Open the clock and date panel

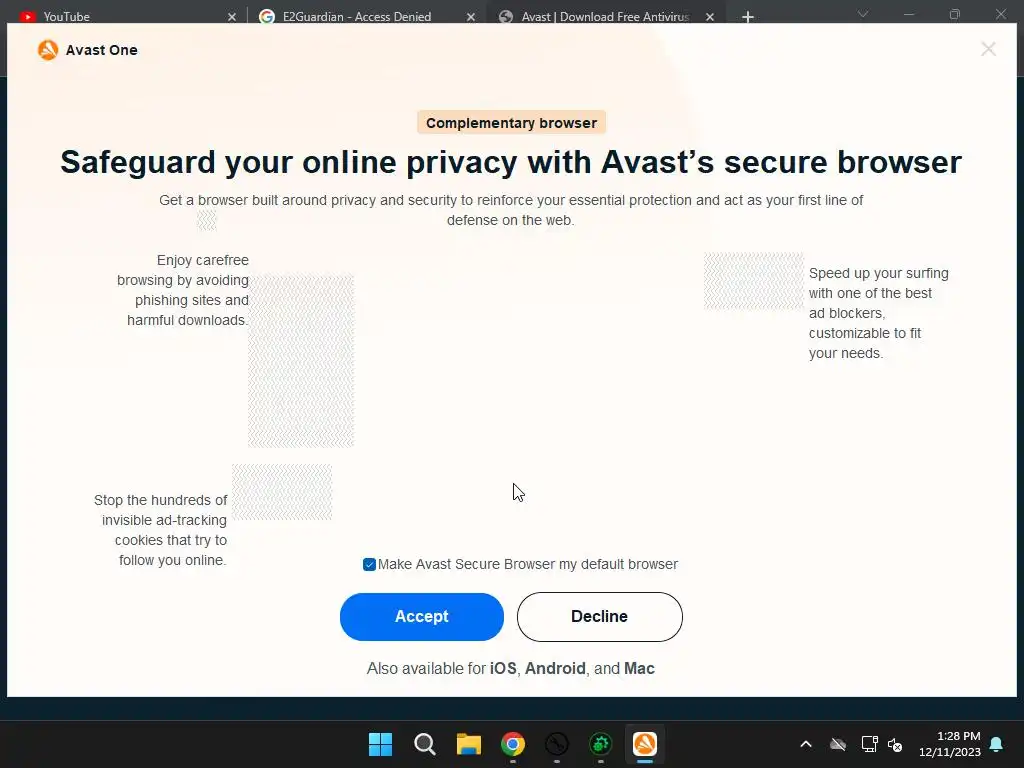[x=950, y=744]
